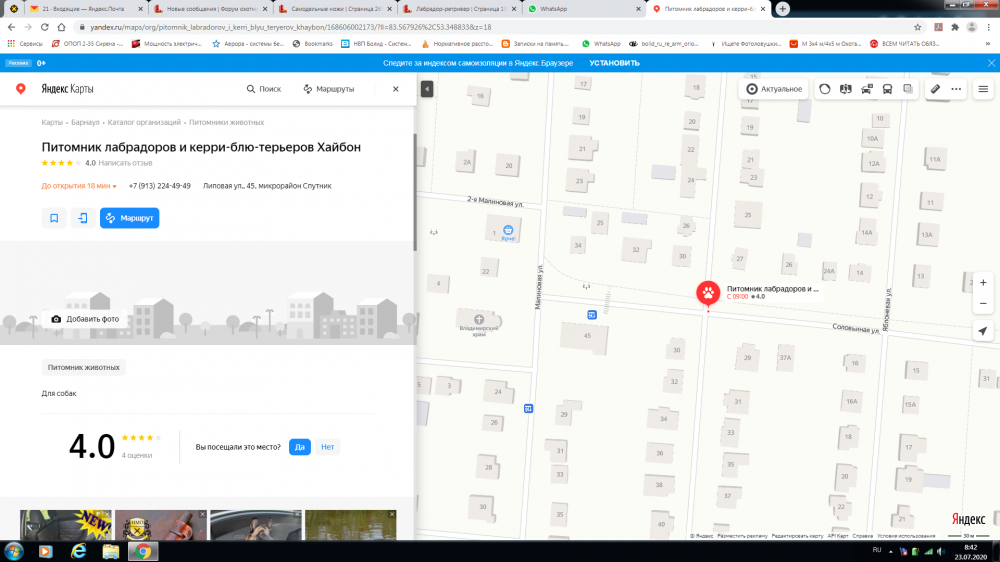Collapse the side panel with the arrow

427,89
